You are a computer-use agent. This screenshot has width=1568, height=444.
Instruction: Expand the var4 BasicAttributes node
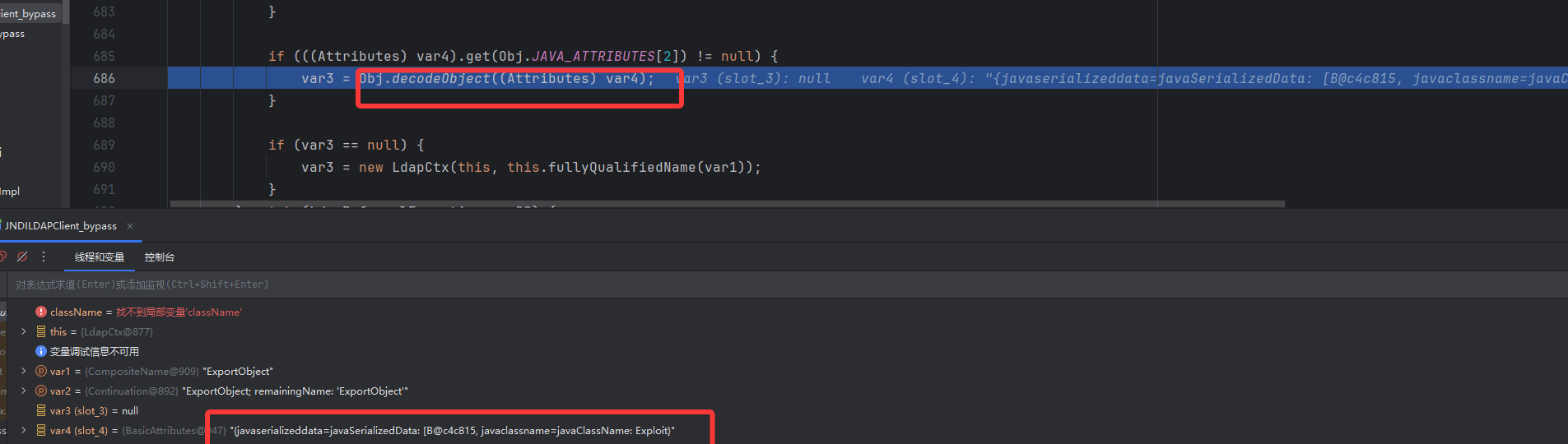[x=24, y=431]
